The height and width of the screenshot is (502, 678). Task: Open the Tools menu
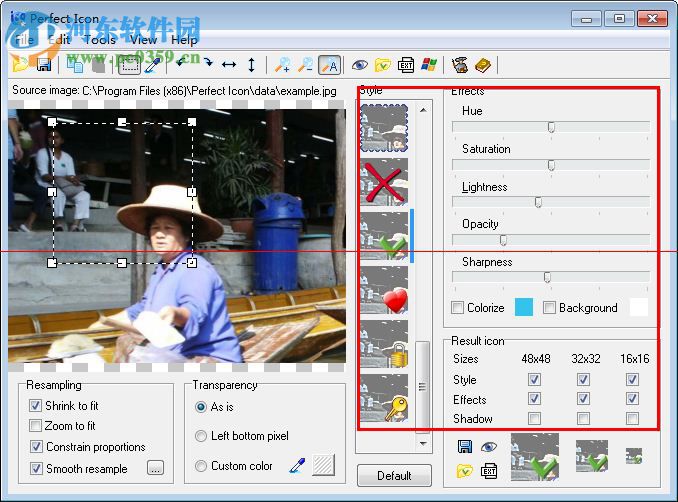[99, 40]
